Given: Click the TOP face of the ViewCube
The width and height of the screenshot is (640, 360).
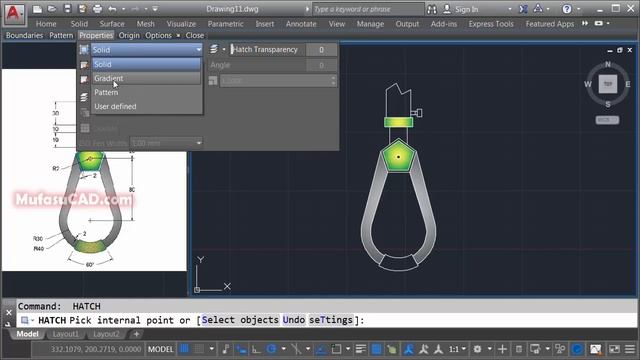Looking at the screenshot, I should click(608, 84).
